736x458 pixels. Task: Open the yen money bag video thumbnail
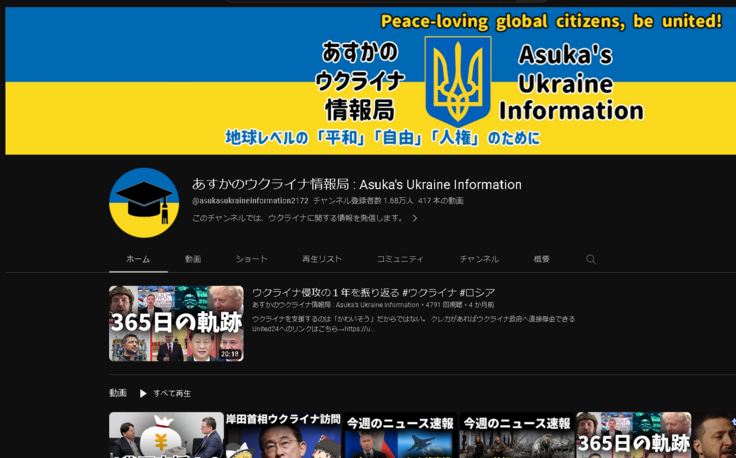(166, 435)
